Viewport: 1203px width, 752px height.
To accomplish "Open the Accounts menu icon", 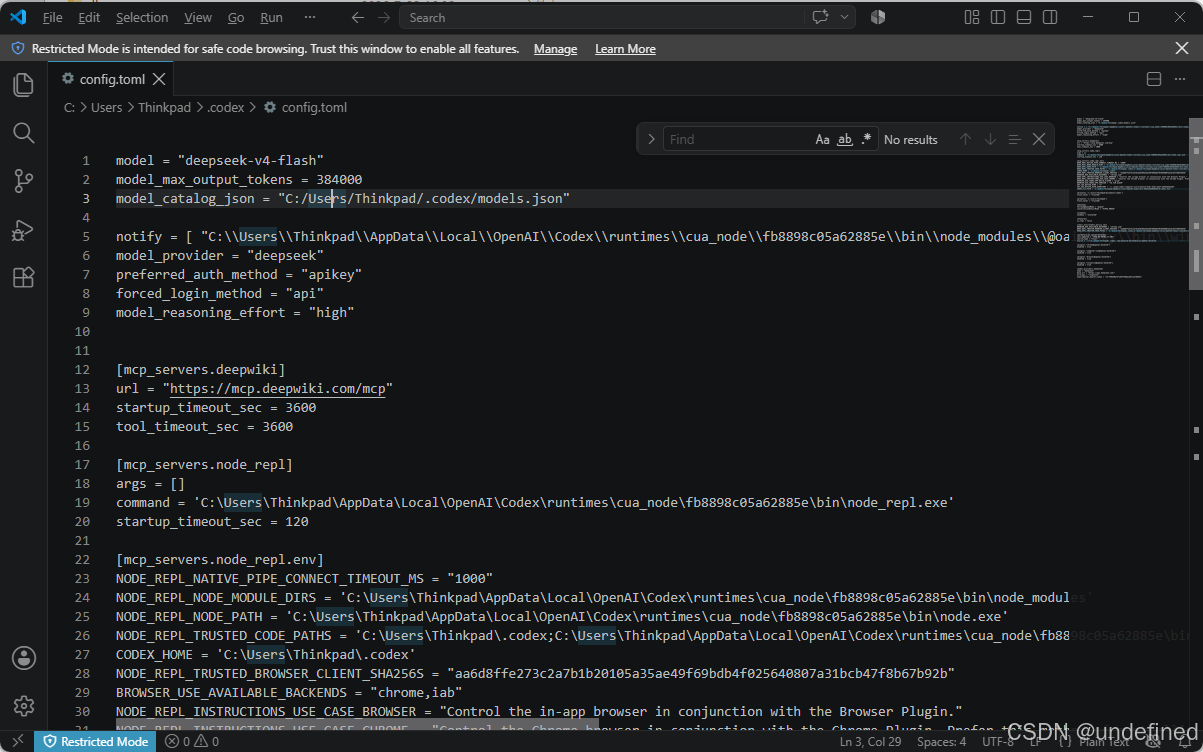I will (x=24, y=658).
